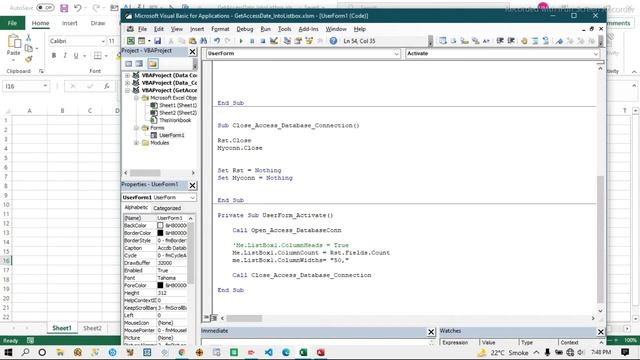640x360 pixels.
Task: Click the Toggle Bookmark flag icon
Action: tap(559, 41)
